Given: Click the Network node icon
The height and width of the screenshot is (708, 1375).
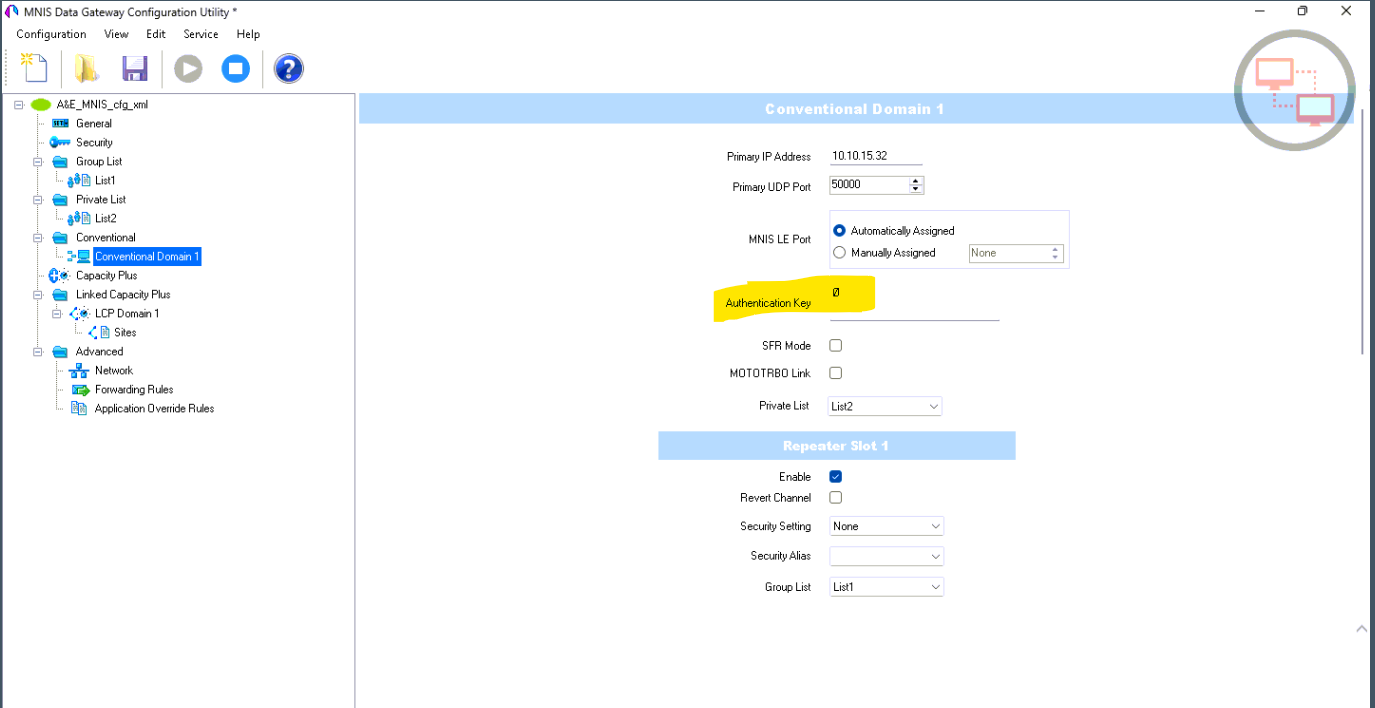Looking at the screenshot, I should pyautogui.click(x=79, y=370).
